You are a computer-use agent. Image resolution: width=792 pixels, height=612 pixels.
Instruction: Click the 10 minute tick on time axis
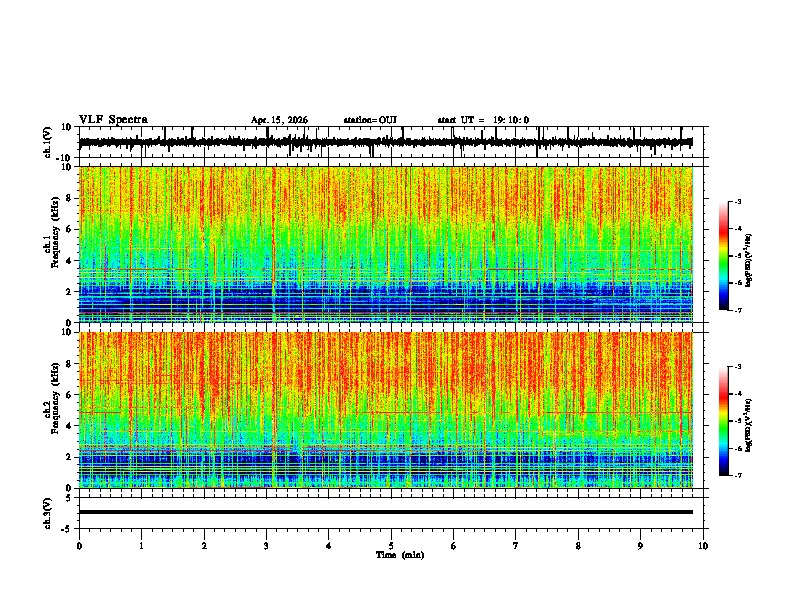click(703, 546)
